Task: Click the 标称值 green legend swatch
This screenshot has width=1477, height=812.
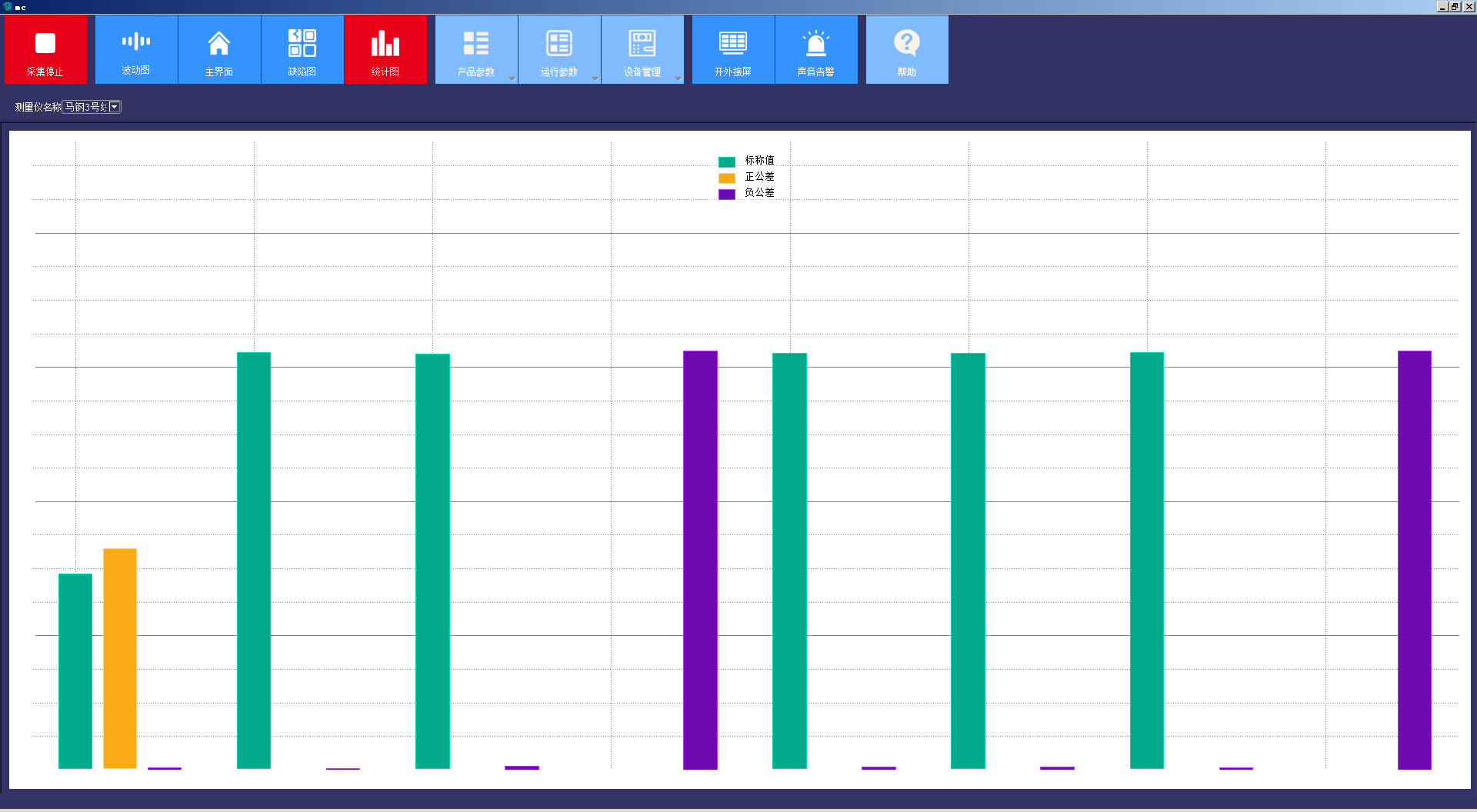Action: click(x=727, y=161)
